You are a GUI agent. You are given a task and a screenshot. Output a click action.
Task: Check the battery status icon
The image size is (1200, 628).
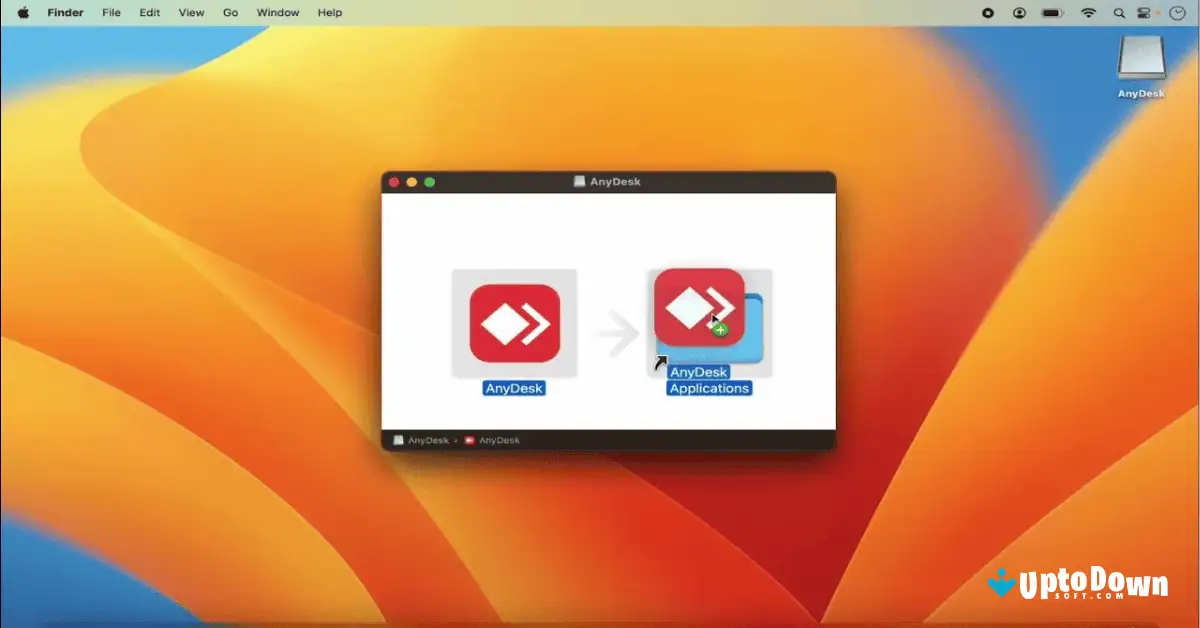[1051, 13]
